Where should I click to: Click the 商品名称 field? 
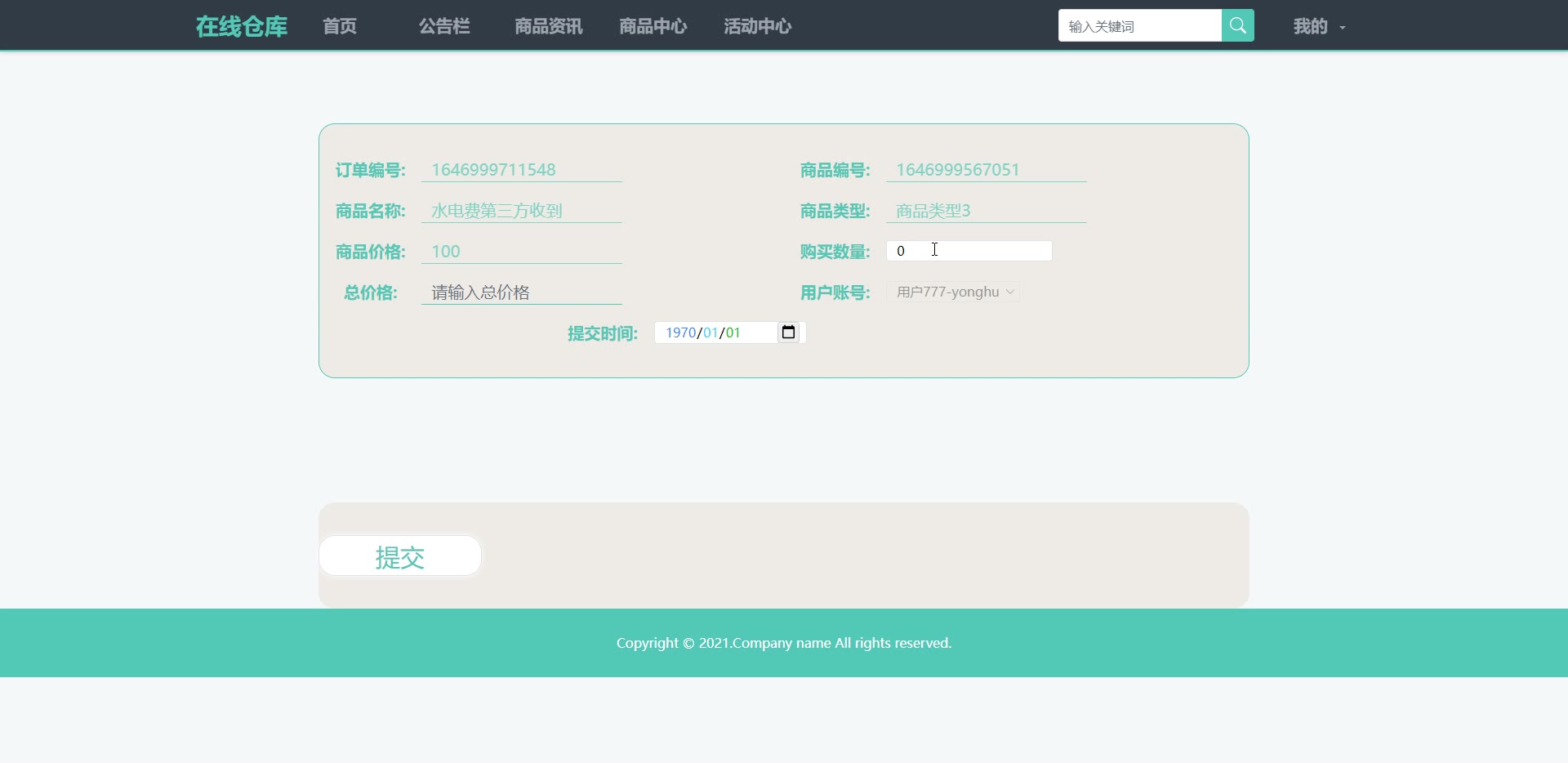point(521,211)
